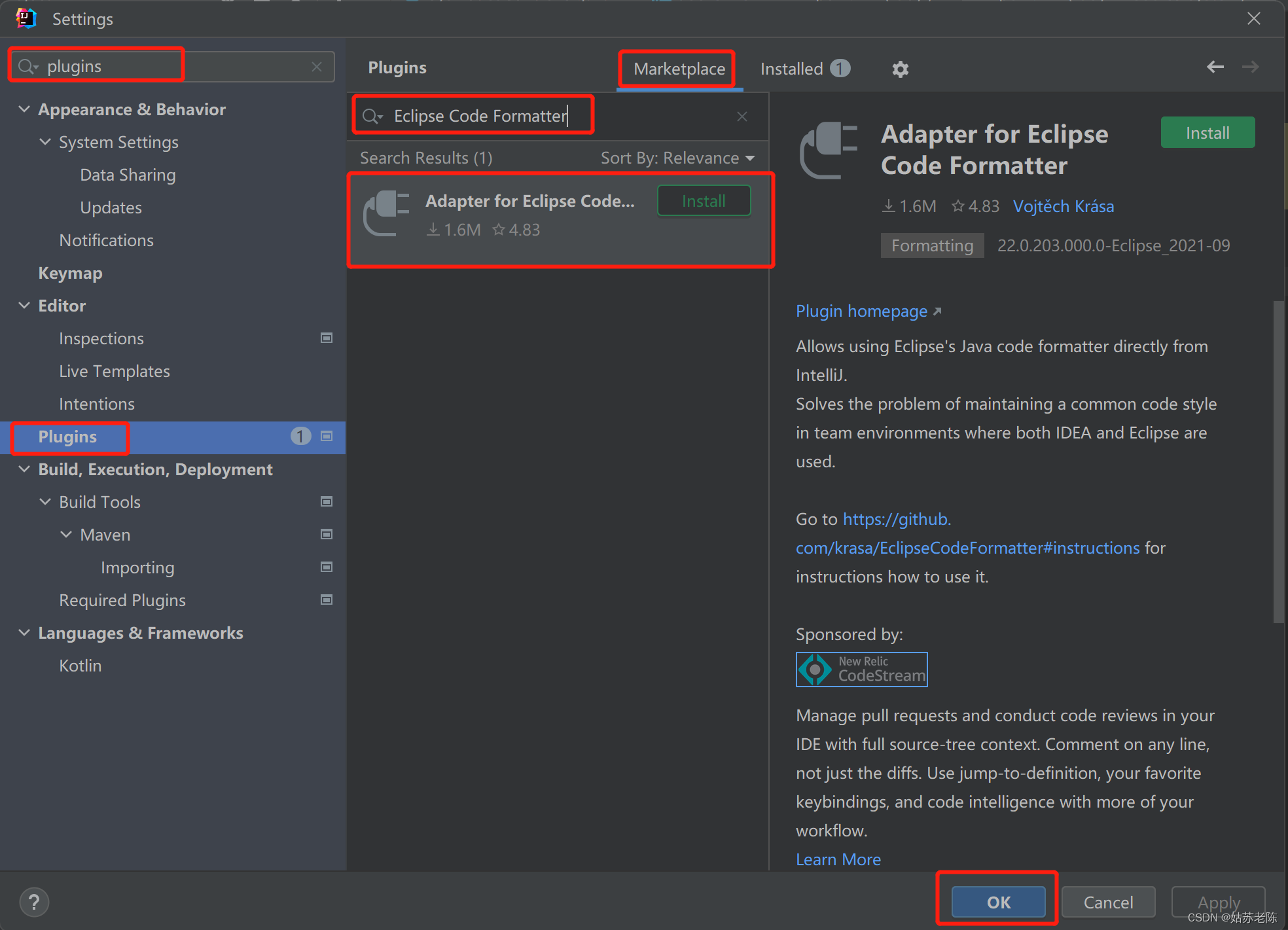
Task: Open the Importing settings under Maven
Action: click(x=137, y=567)
